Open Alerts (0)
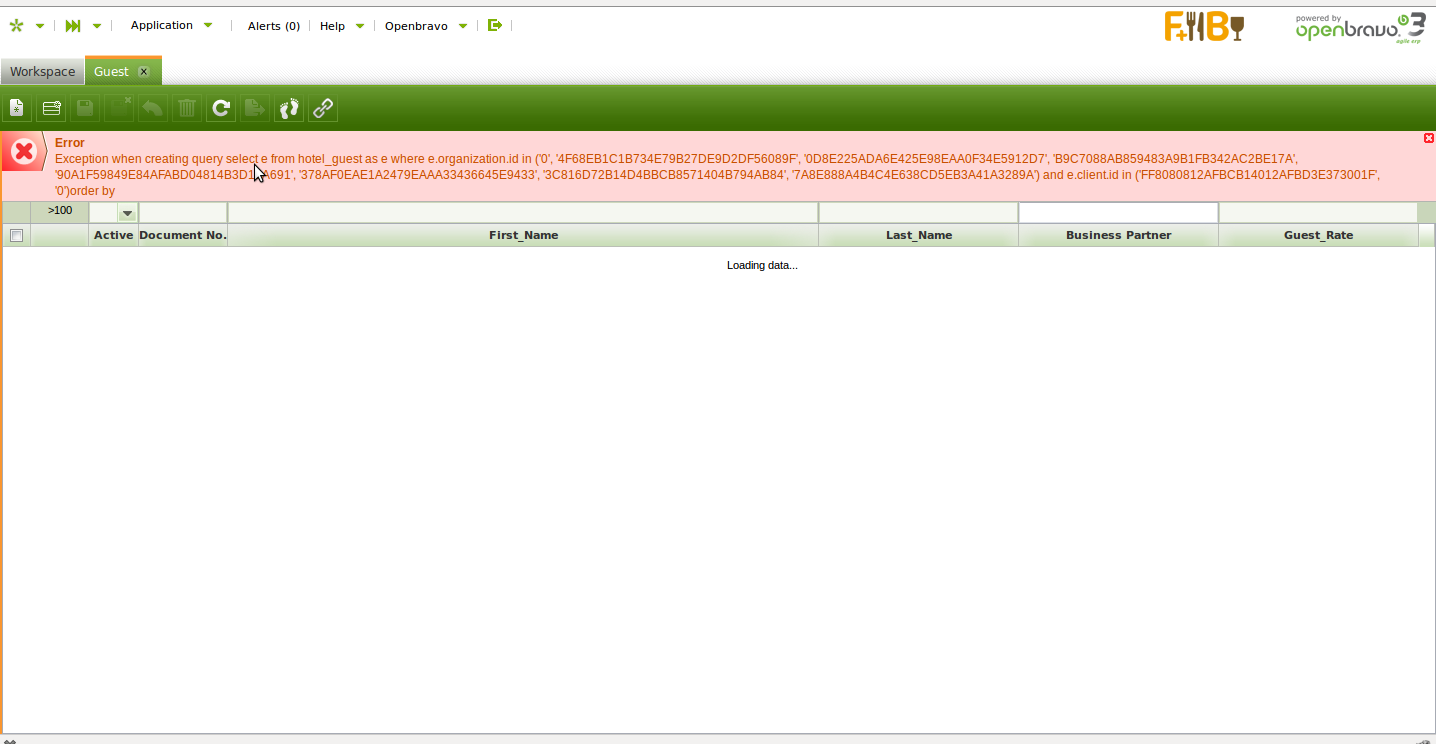Viewport: 1436px width, 744px height. [x=274, y=26]
